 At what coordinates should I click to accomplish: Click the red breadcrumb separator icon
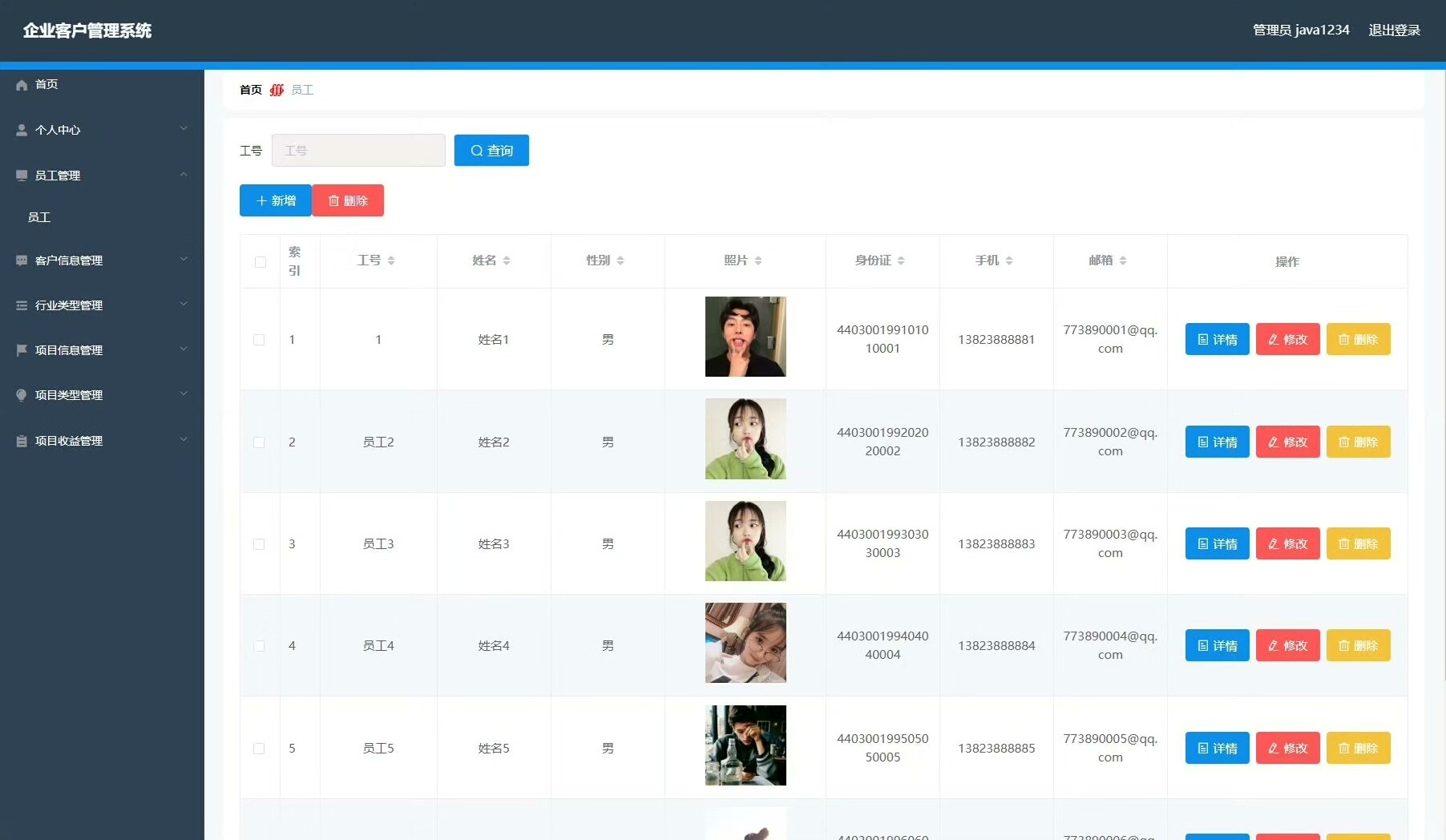point(277,90)
